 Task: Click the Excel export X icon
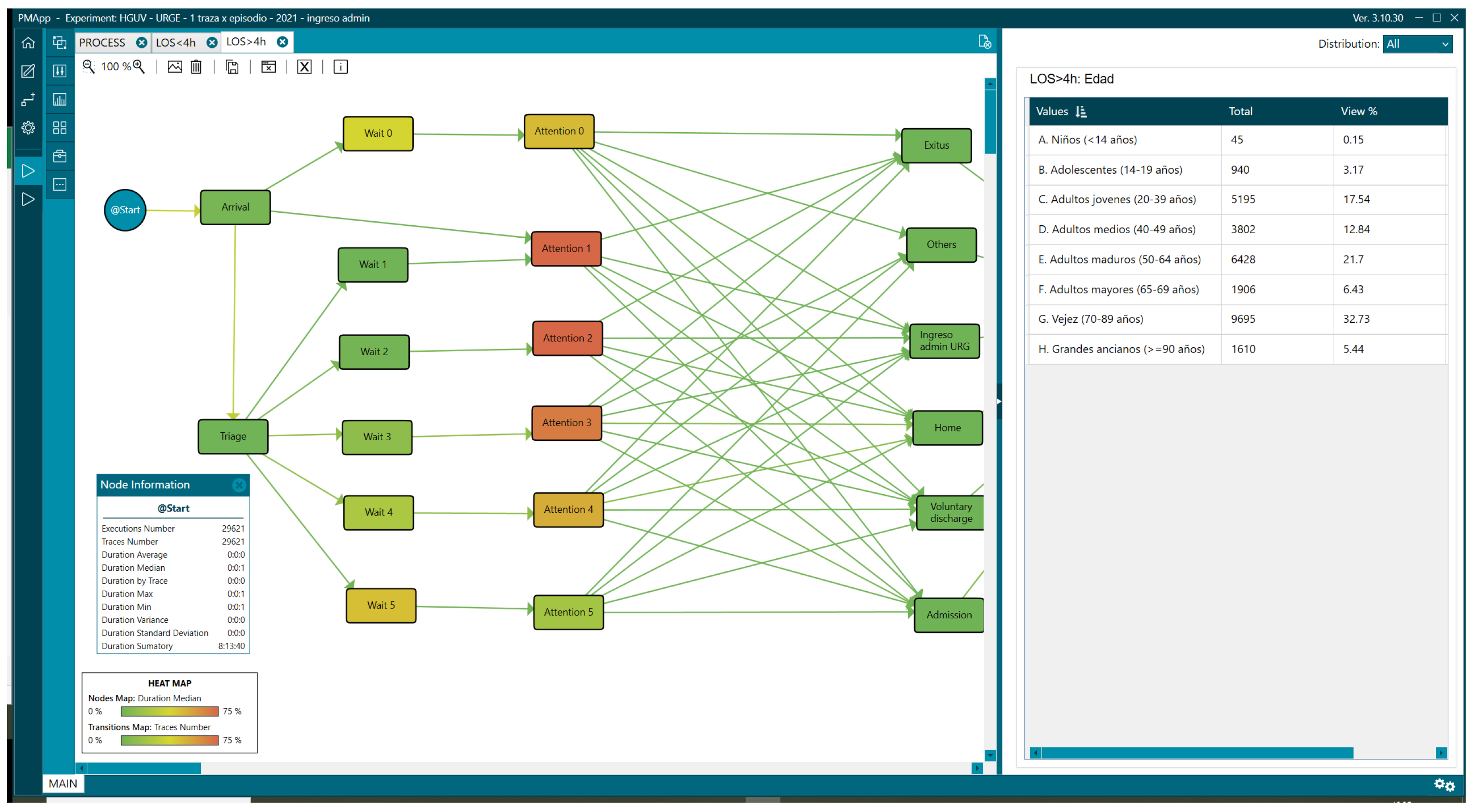[304, 66]
